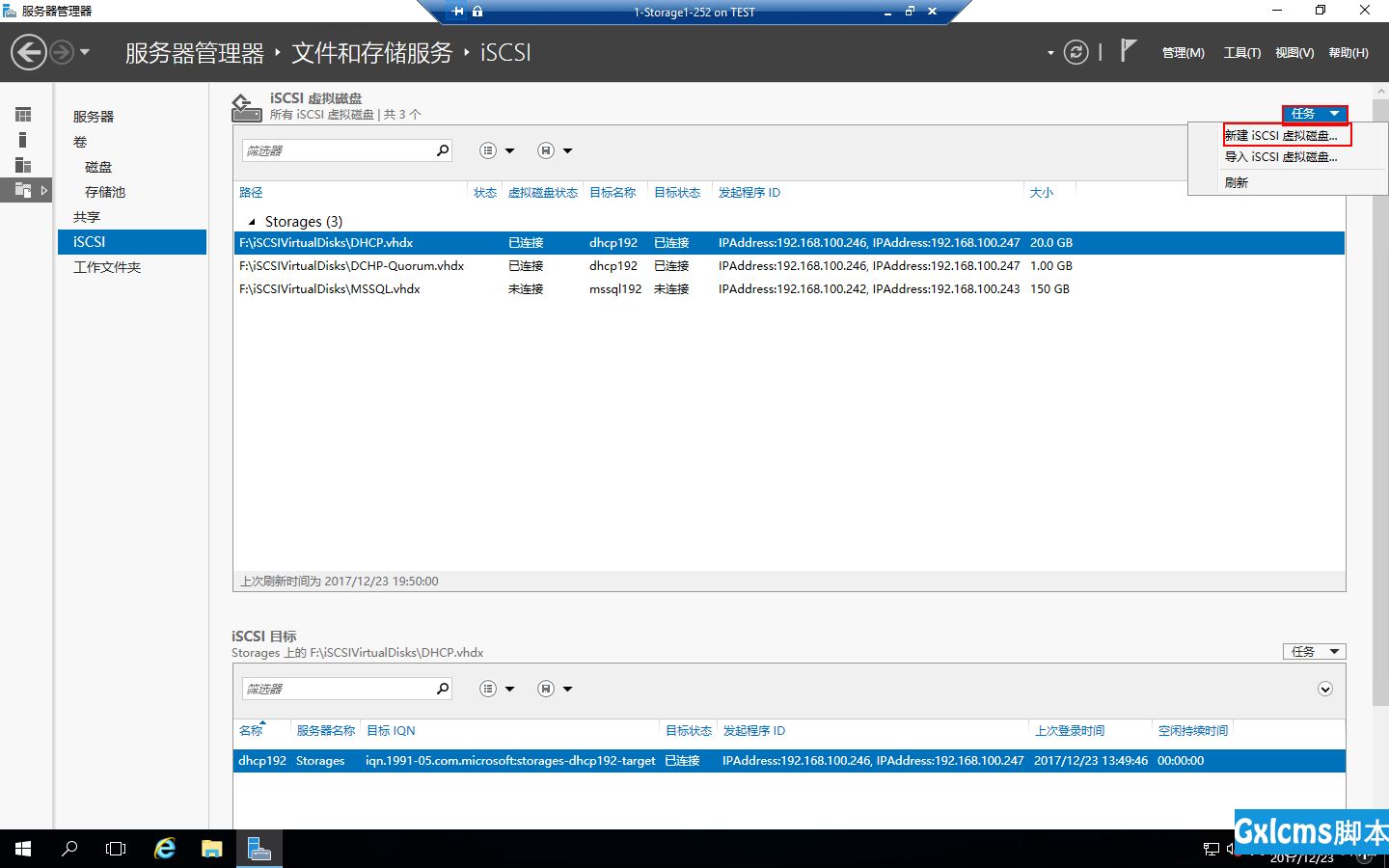The height and width of the screenshot is (868, 1389).
Task: Click the pin icon in VM connection bar
Action: [x=457, y=12]
